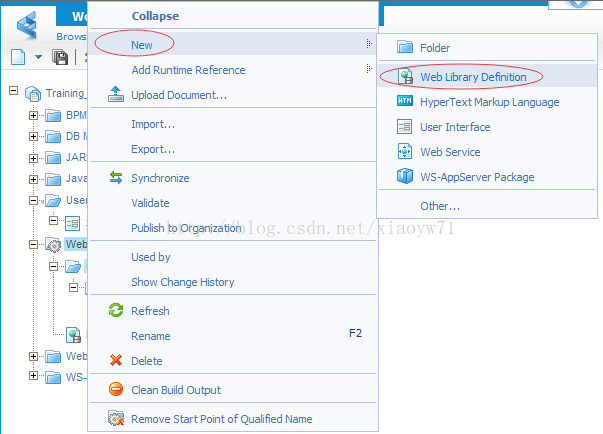Click the HTM icon

pos(405,101)
